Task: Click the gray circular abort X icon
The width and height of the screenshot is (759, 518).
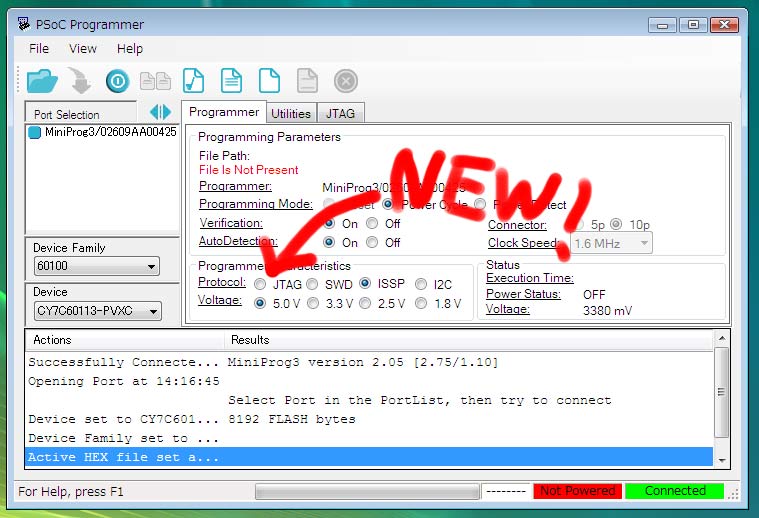Action: pos(346,81)
